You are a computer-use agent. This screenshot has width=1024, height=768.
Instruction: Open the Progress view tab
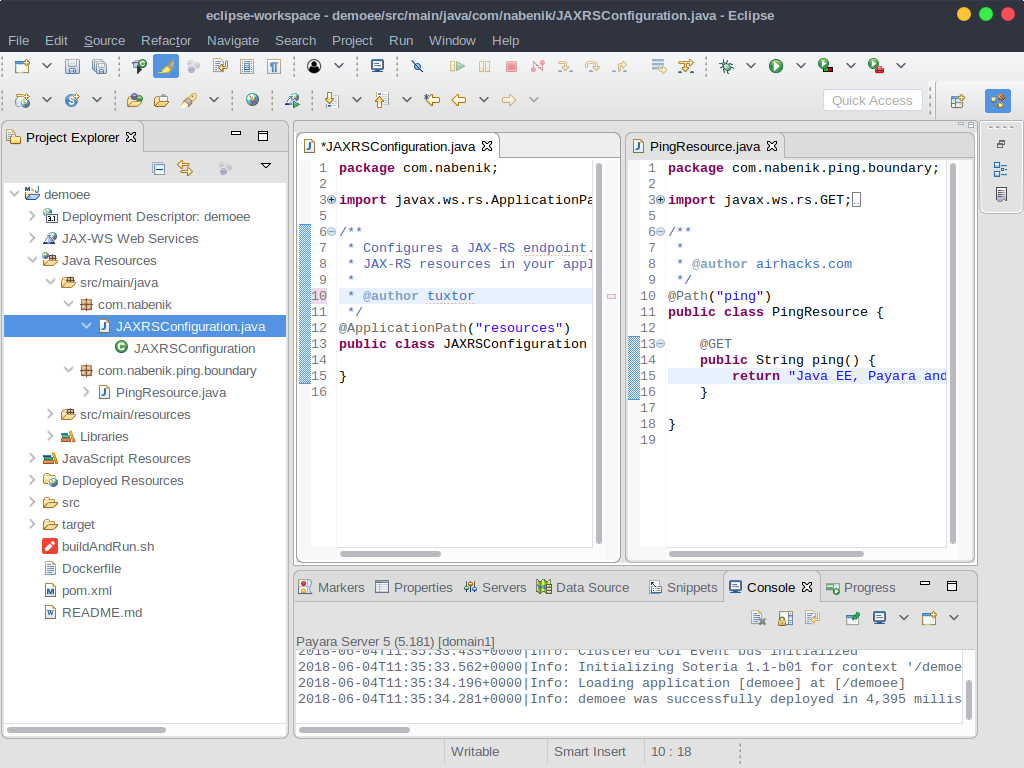tap(861, 587)
